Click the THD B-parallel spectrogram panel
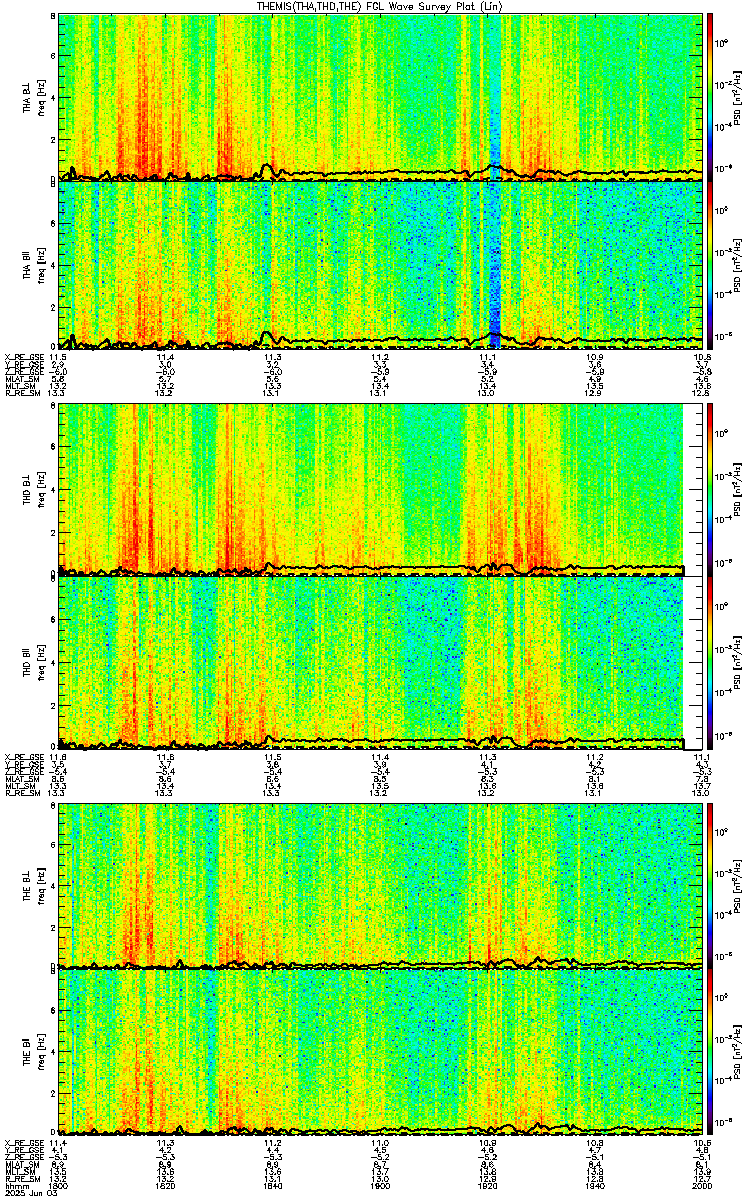Viewport: 750px width, 1200px height. click(381, 663)
